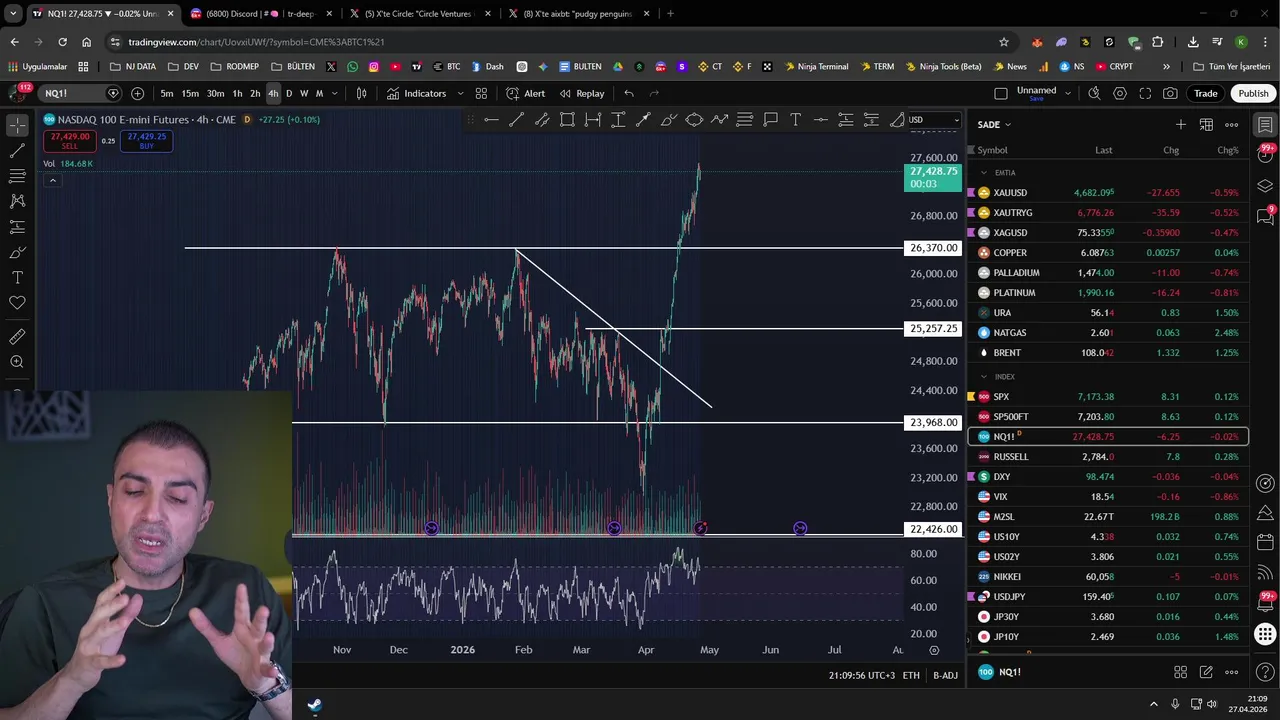
Task: Open watchlist advanced view table icon
Action: point(1206,125)
